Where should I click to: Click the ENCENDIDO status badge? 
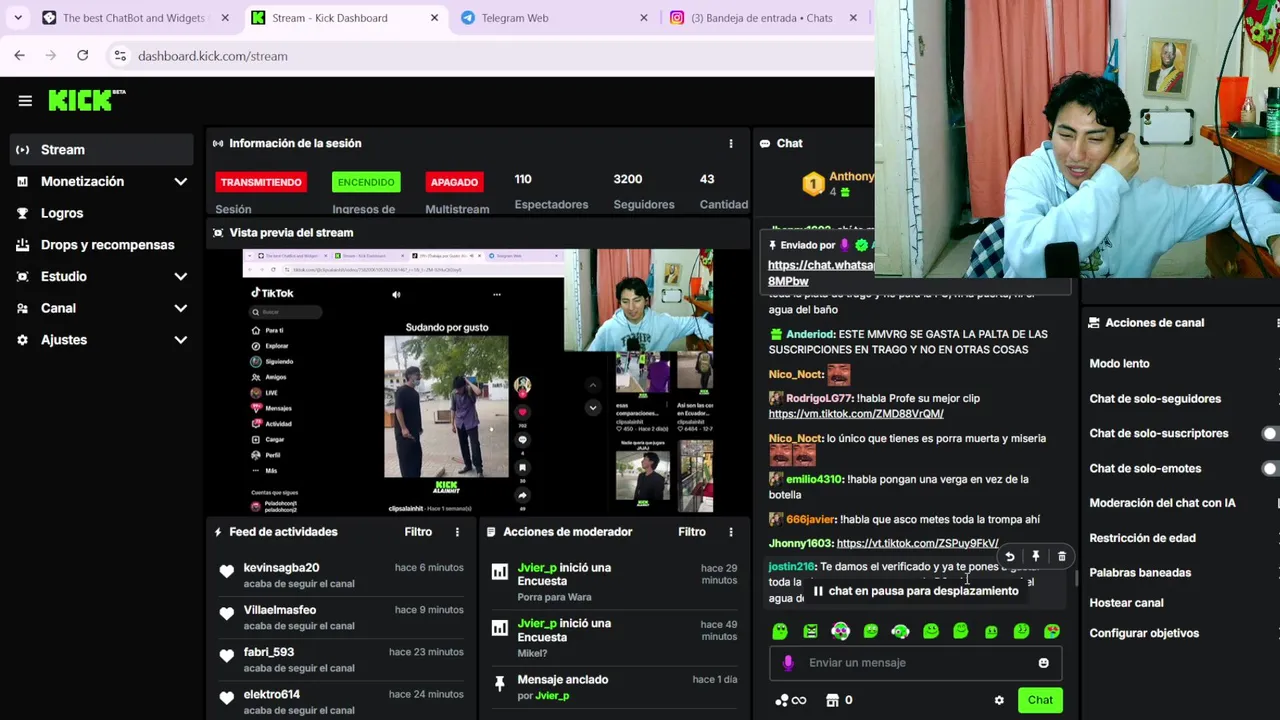366,182
